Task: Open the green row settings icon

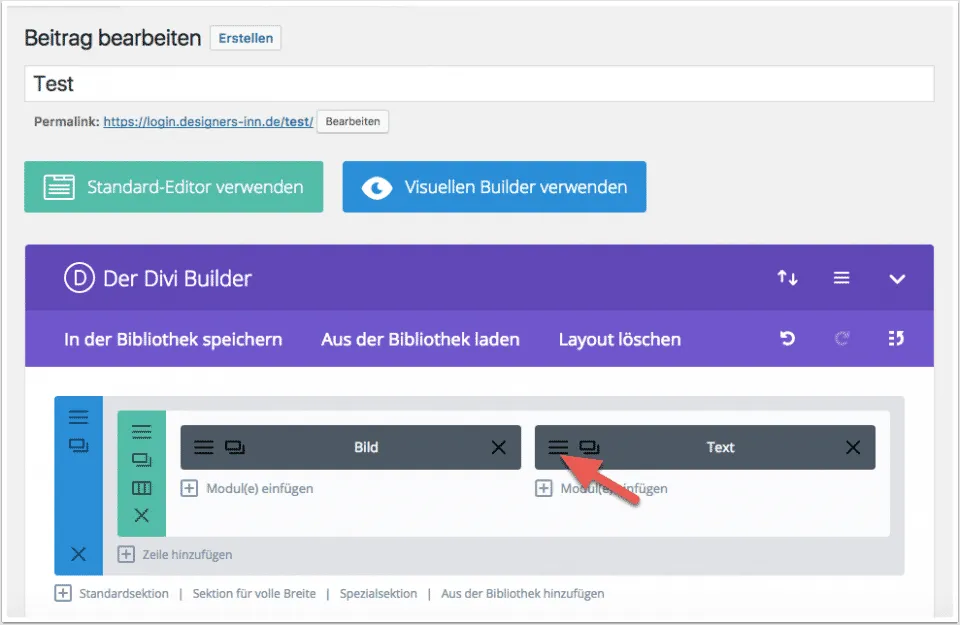Action: [x=141, y=432]
